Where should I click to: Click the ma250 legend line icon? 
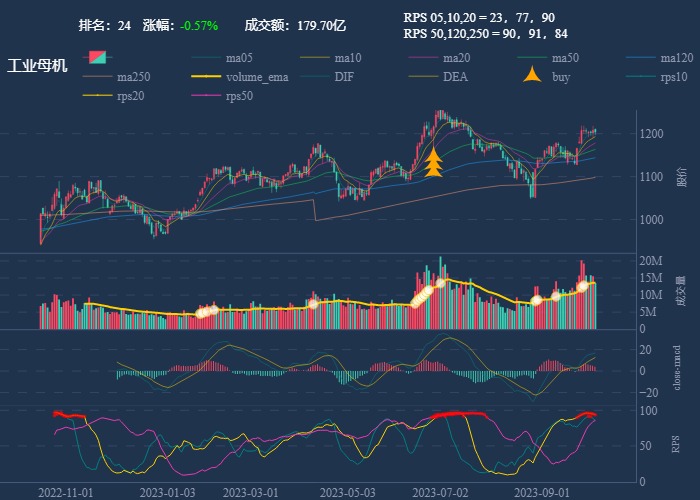97,77
